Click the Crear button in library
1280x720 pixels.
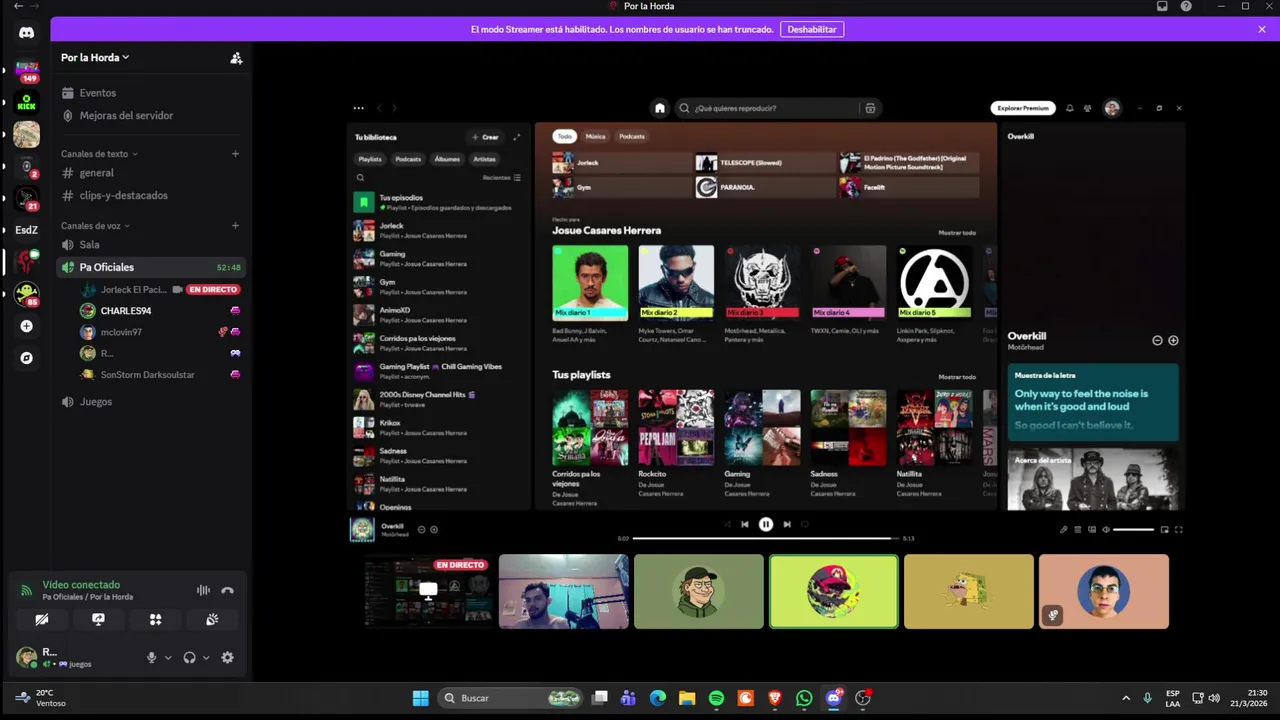[485, 137]
